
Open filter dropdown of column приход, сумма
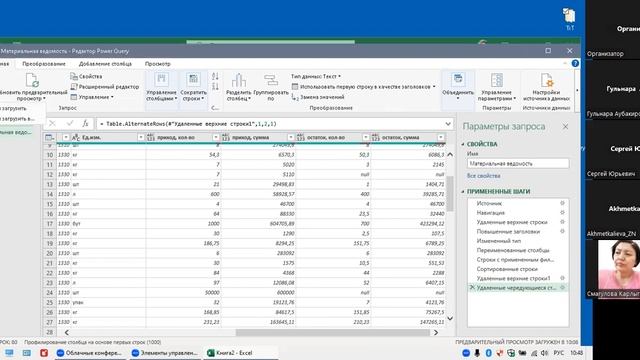[291, 138]
